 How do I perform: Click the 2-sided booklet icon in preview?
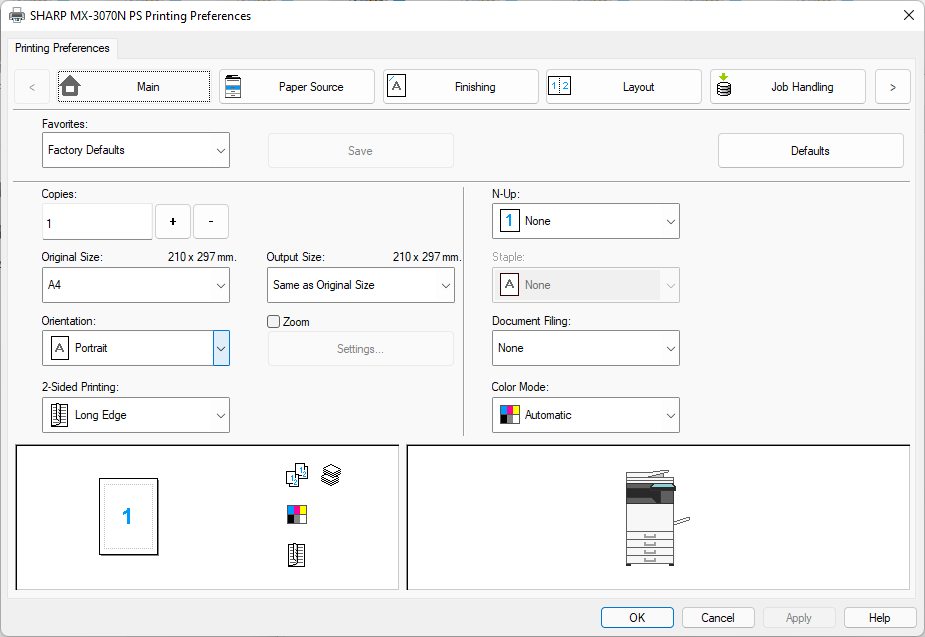coord(297,555)
